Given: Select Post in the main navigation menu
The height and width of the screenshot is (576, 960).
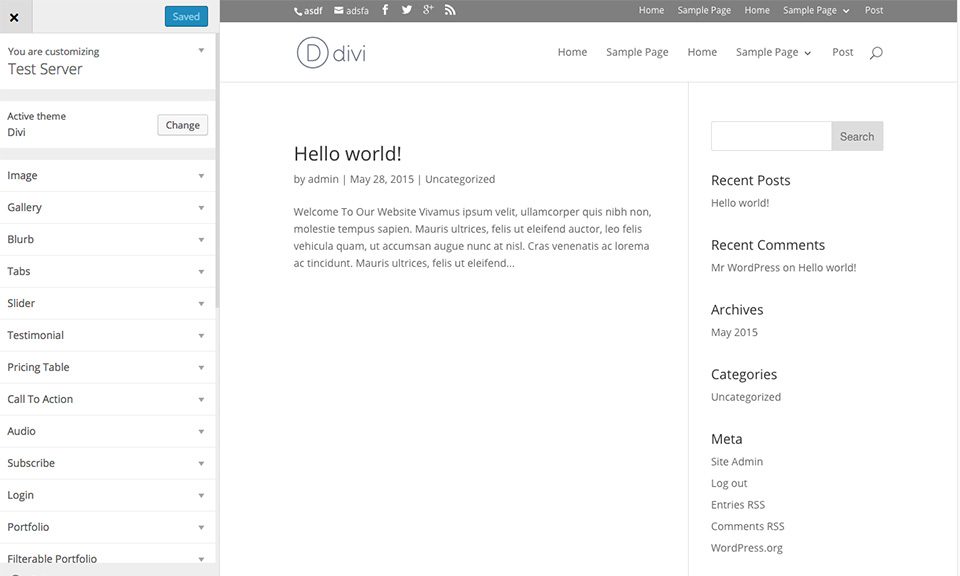Looking at the screenshot, I should 842,52.
